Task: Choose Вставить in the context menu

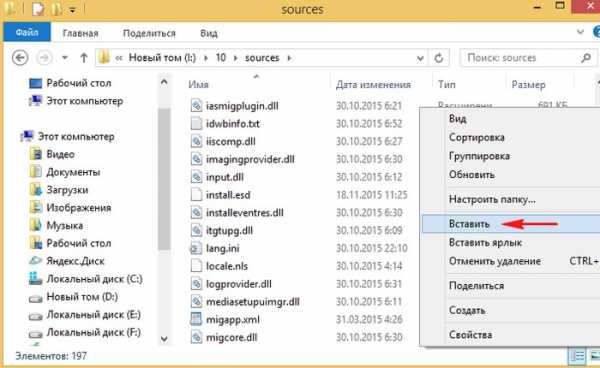Action: (469, 224)
